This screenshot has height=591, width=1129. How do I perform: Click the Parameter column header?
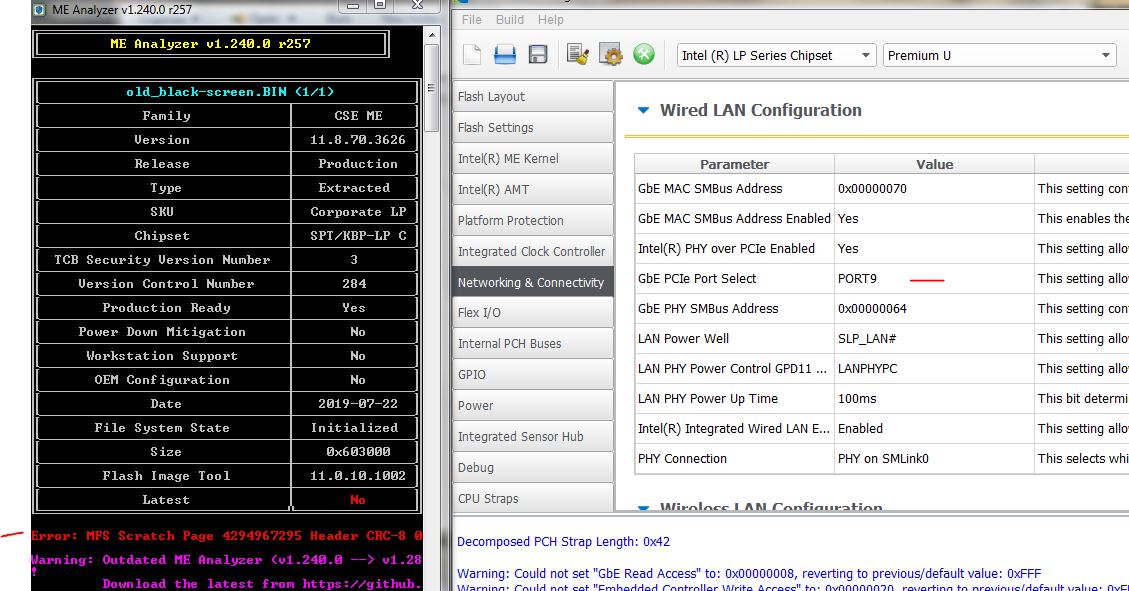[x=734, y=164]
